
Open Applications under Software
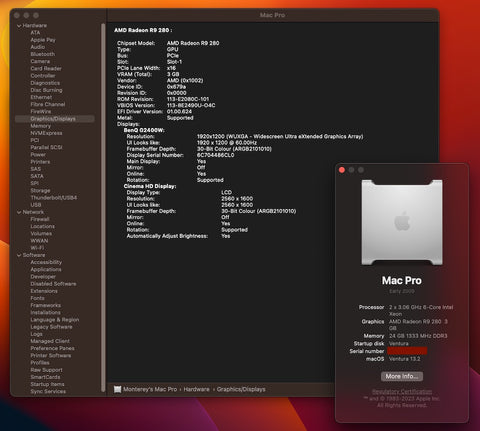coord(46,269)
